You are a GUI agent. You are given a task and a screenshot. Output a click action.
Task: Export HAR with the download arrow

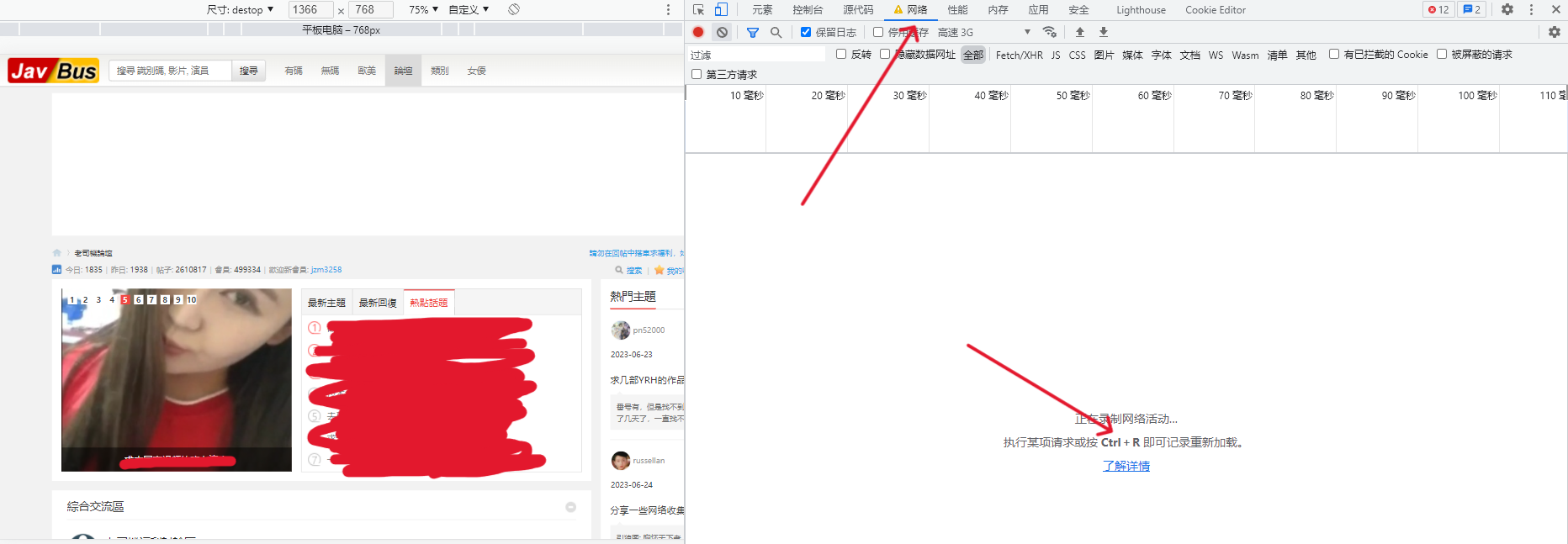coord(1104,32)
